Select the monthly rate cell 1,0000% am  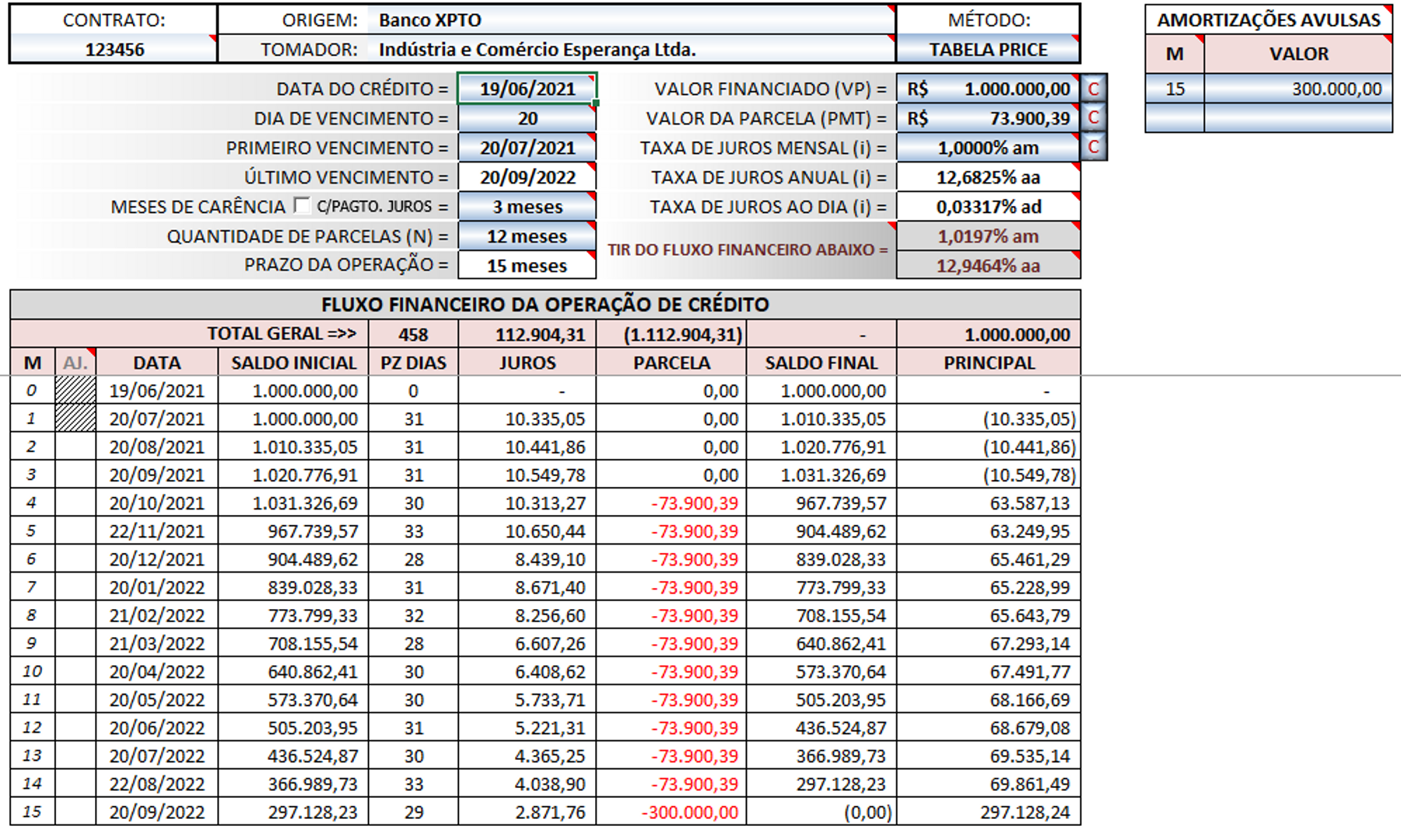tap(989, 148)
